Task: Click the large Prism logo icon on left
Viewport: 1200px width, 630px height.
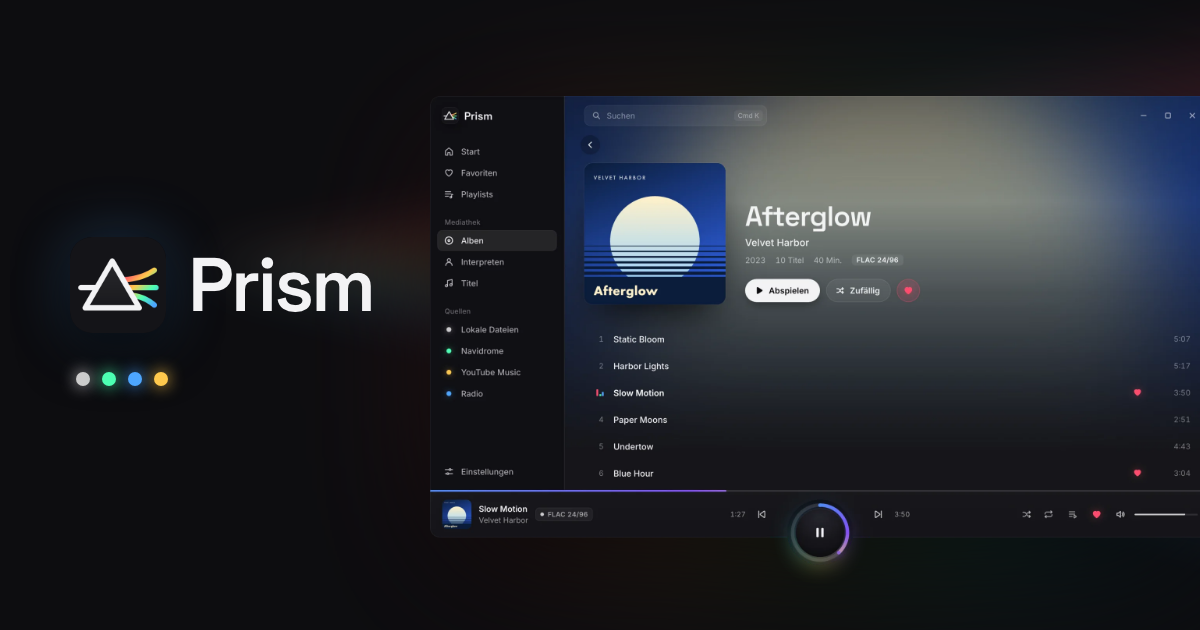Action: click(118, 285)
